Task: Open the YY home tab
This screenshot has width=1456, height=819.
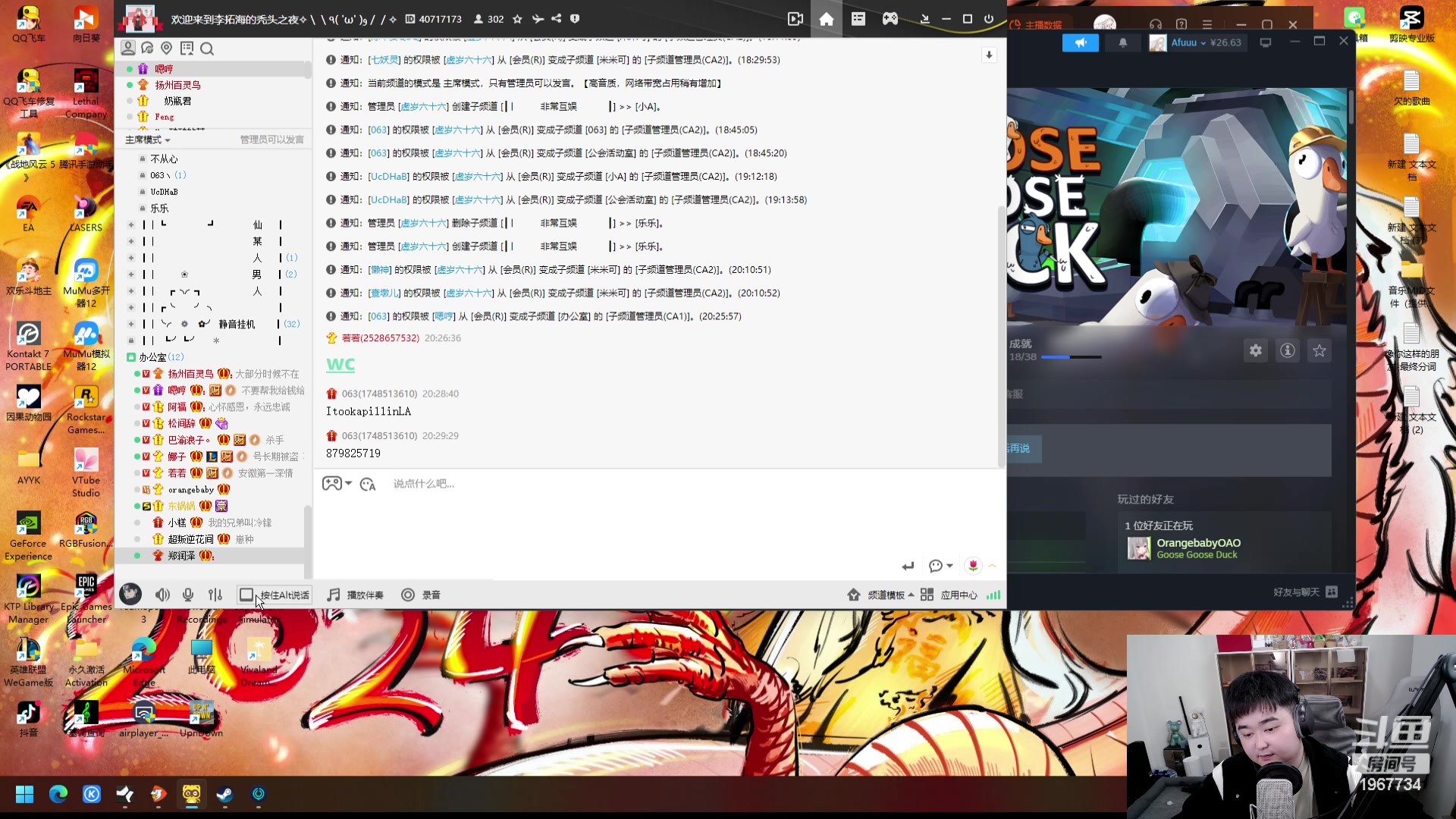Action: [x=827, y=19]
